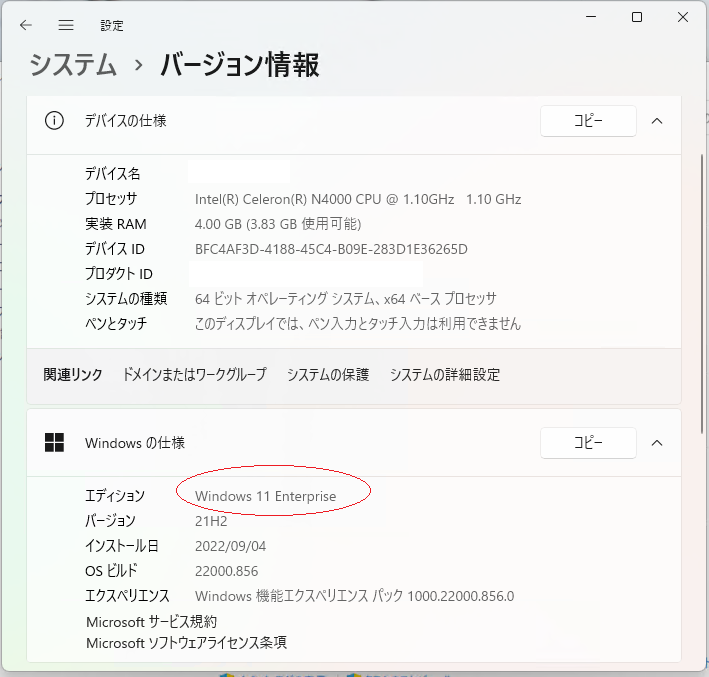Open ドメインまたはワークグループ link
This screenshot has height=677, width=709.
tap(194, 374)
